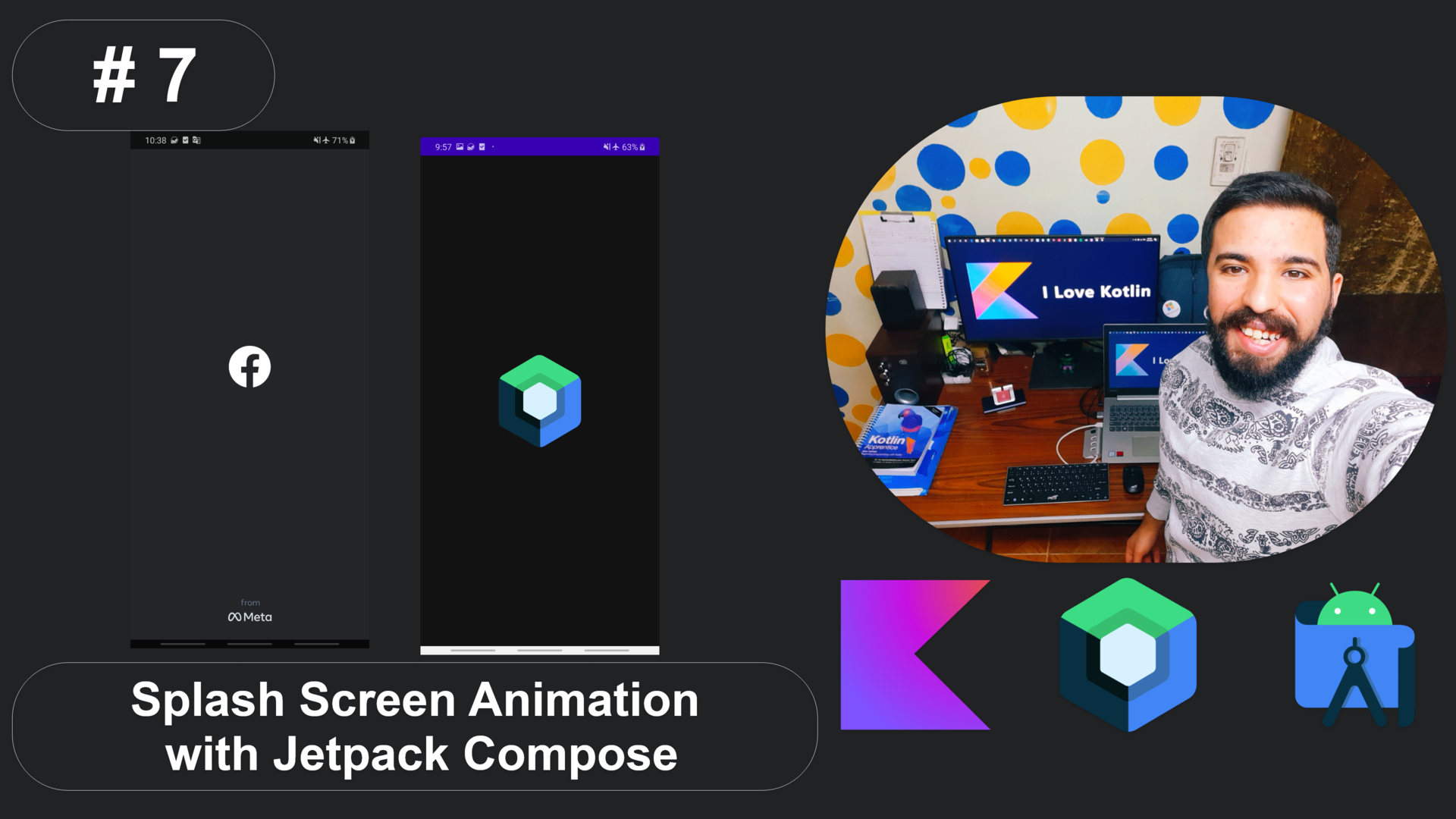Click the Kotlin logo on the large monitor
Screen dimensions: 1456x819
1001,290
